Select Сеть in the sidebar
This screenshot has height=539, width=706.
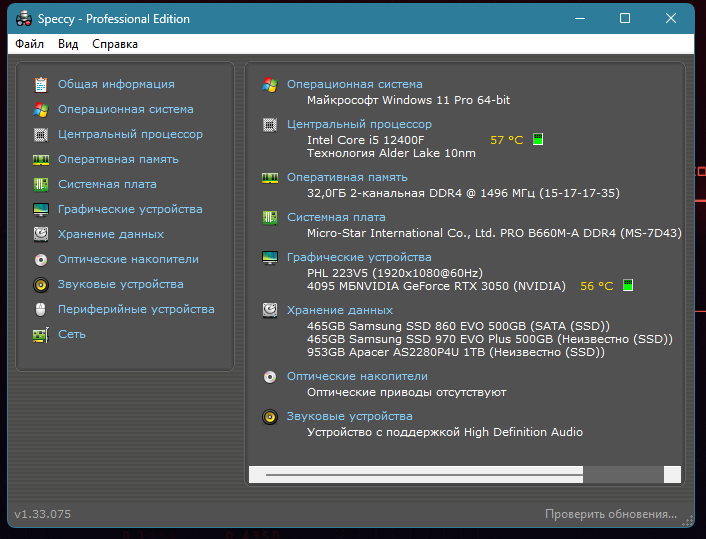pos(72,334)
